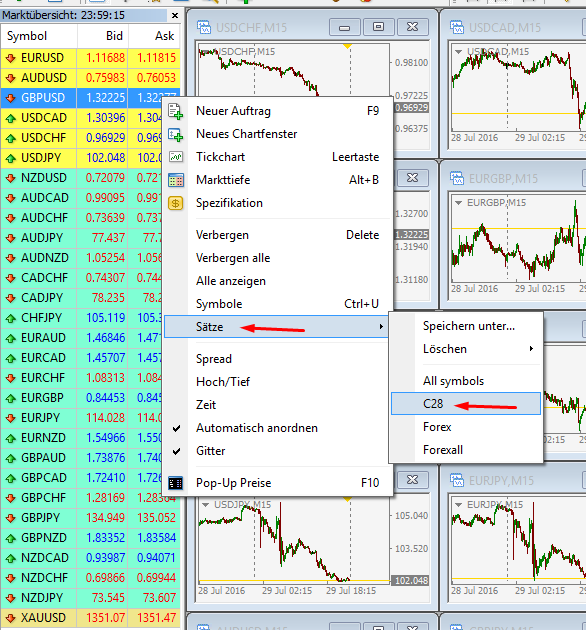Click the USDJPY price label 102.048

tap(410, 581)
